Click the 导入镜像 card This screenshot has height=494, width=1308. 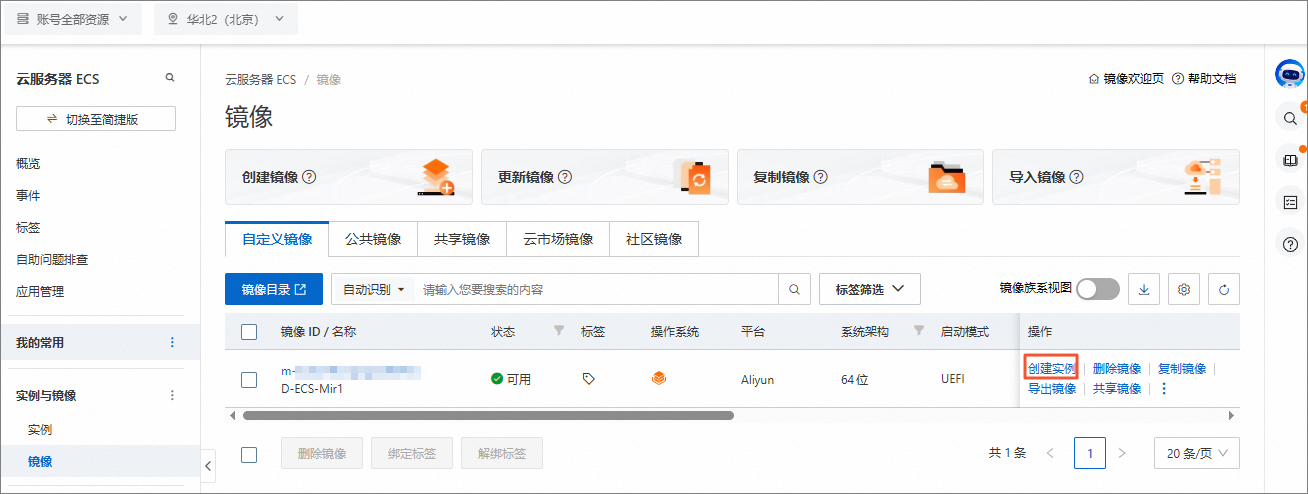tap(1116, 177)
